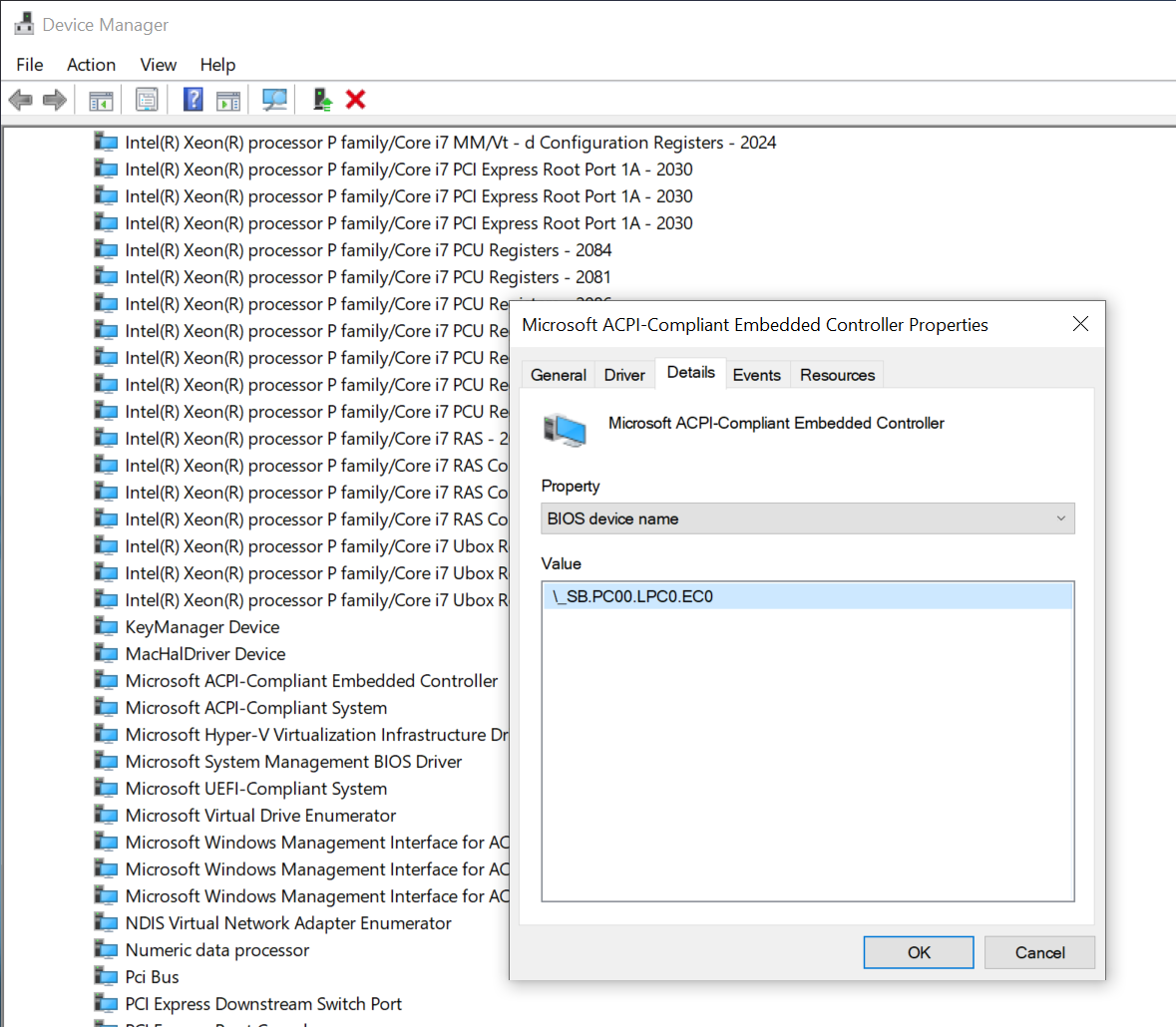Viewport: 1176px width, 1027px height.
Task: Open Properties via the toolbar icon
Action: pyautogui.click(x=147, y=100)
